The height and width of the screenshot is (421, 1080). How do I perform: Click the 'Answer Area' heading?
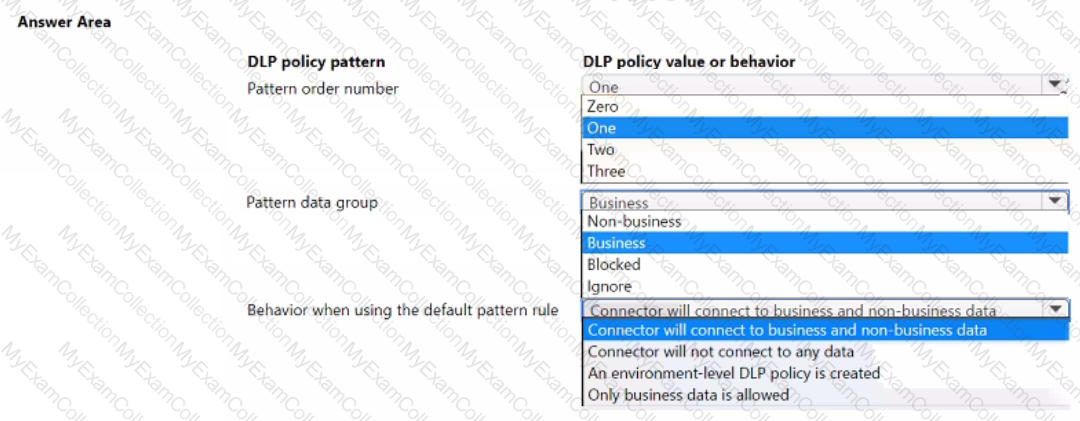[64, 21]
